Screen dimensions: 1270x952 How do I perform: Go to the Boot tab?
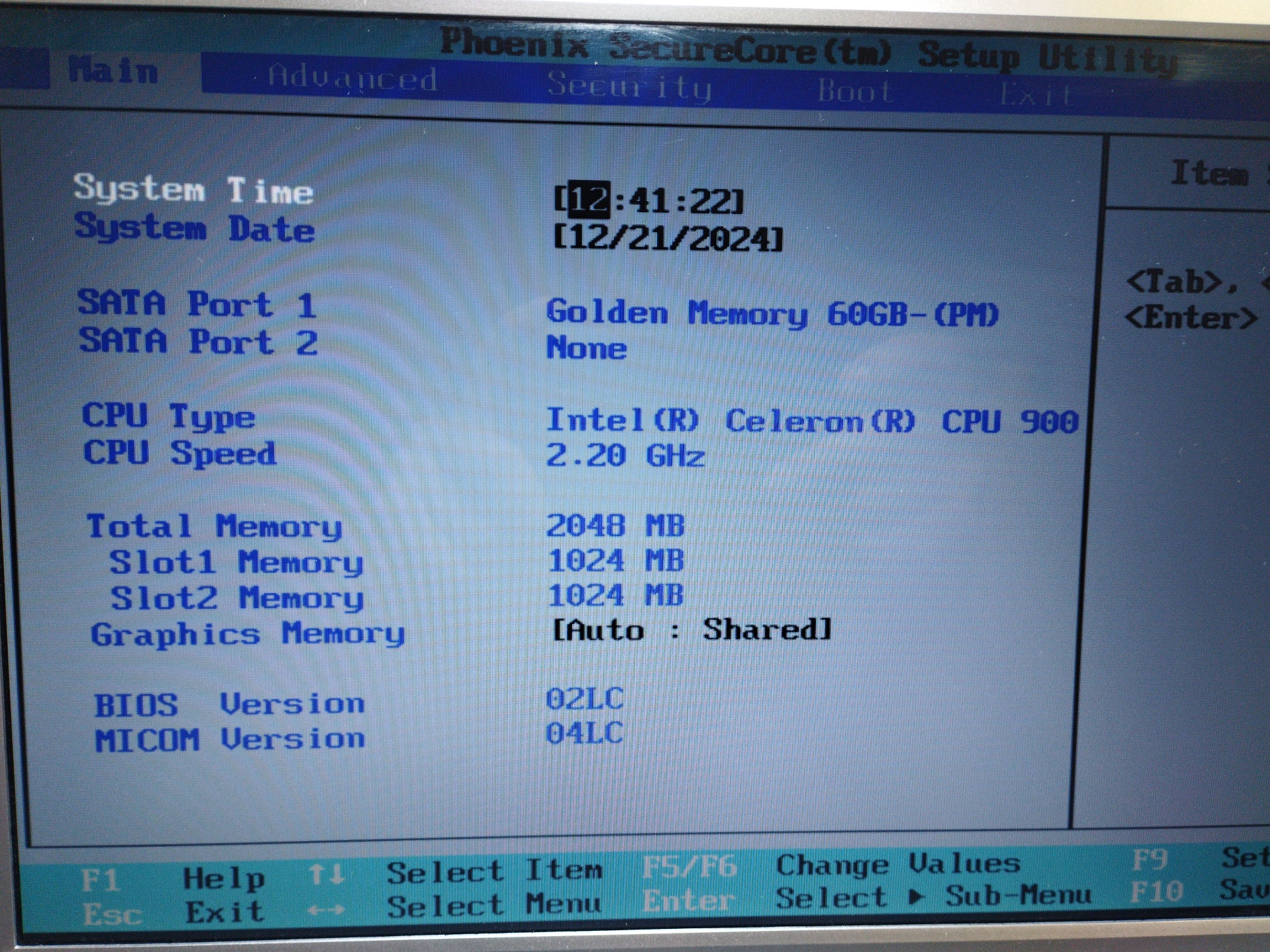tap(855, 91)
